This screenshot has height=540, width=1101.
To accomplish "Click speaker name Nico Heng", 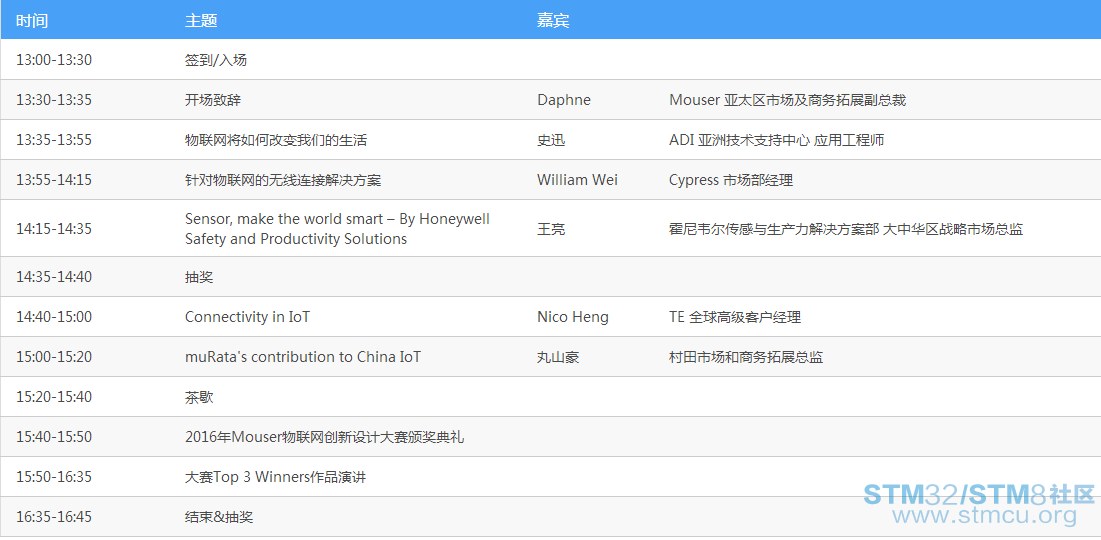I will pyautogui.click(x=573, y=317).
